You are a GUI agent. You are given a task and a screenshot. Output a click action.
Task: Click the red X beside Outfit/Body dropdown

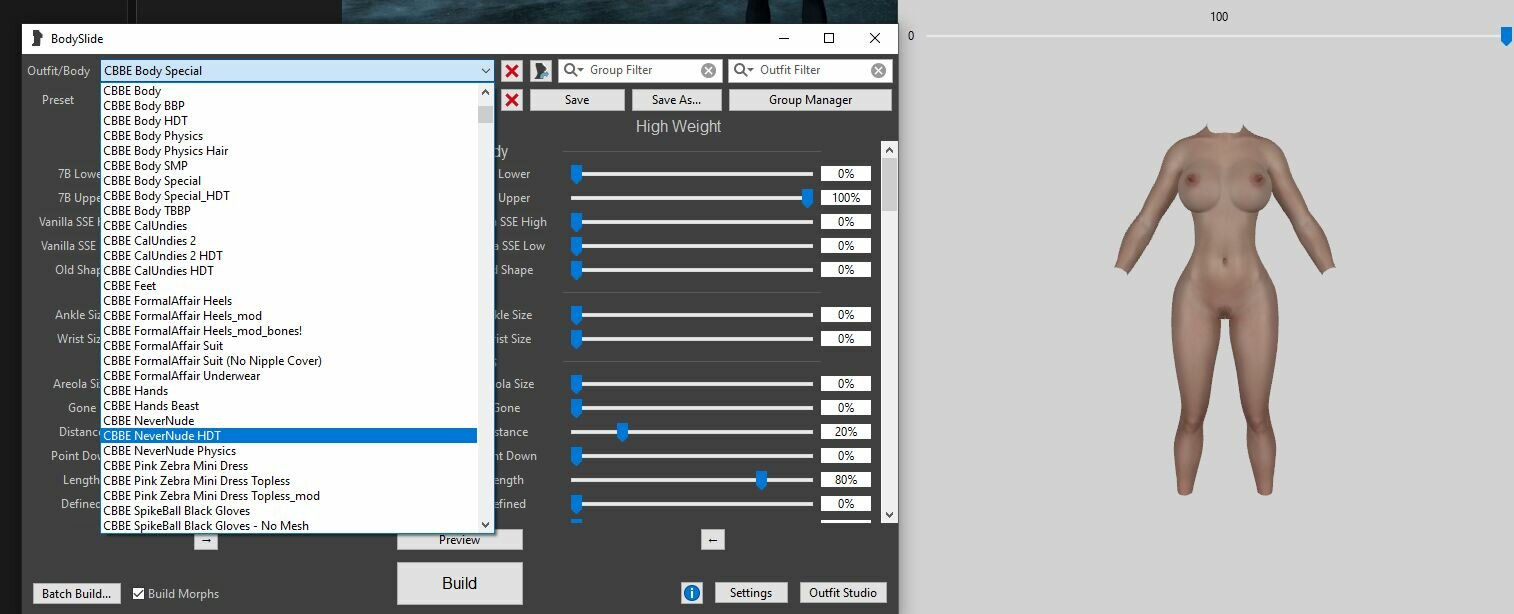point(512,70)
